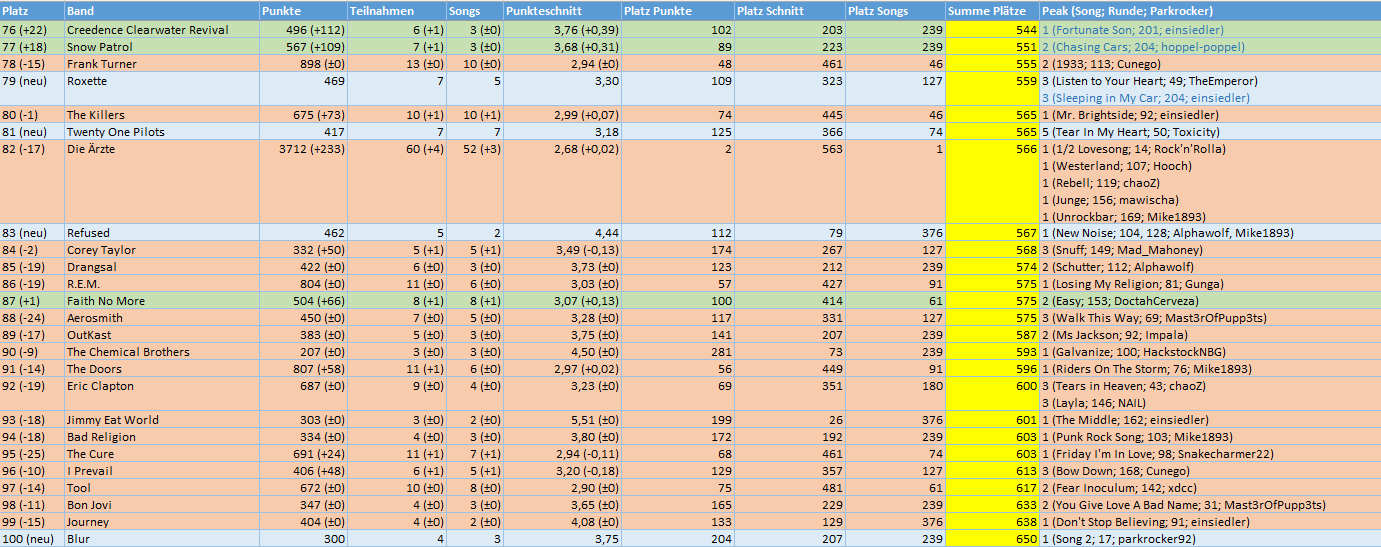Click the 'Punkte' header cell
1381x547 pixels.
click(302, 11)
